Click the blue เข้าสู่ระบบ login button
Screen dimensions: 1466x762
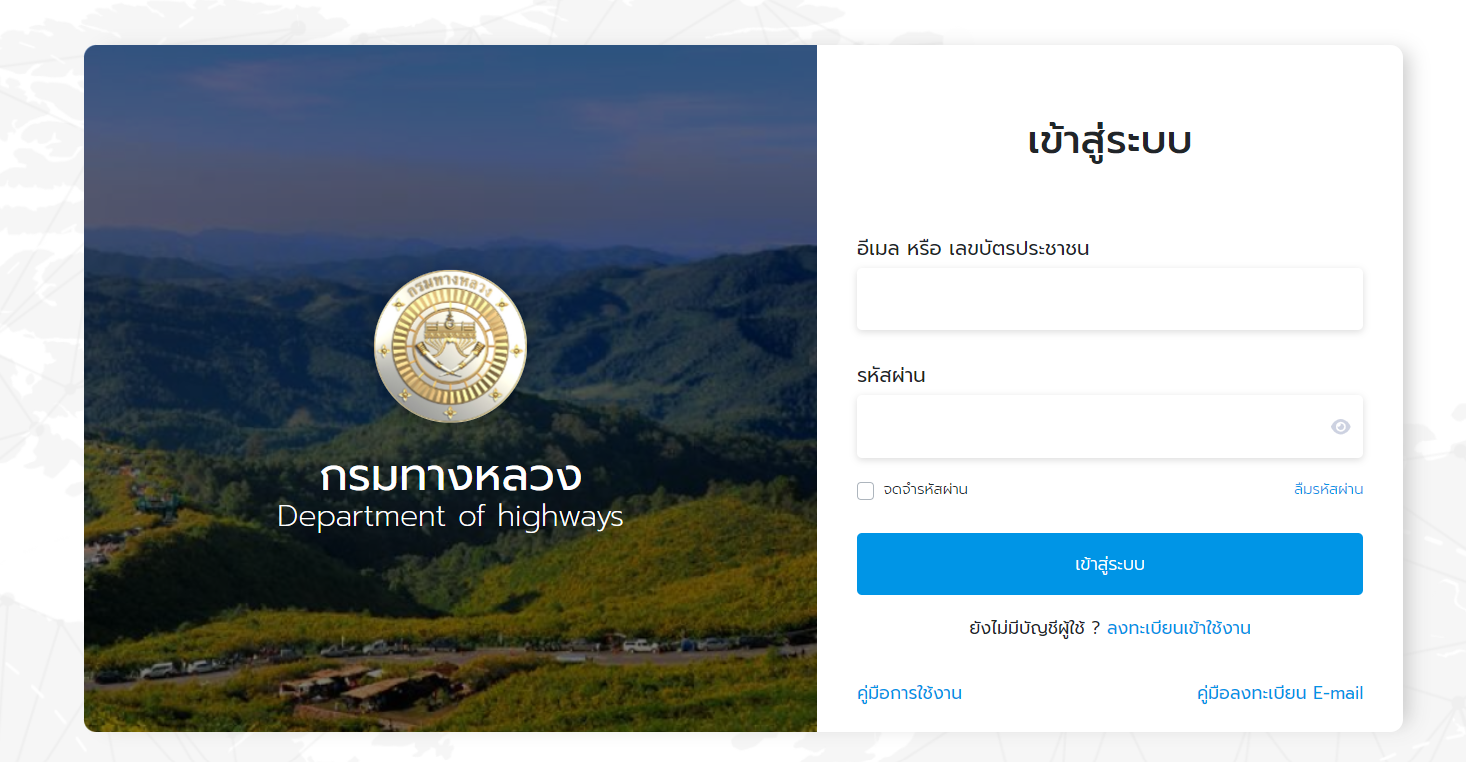pos(1110,564)
